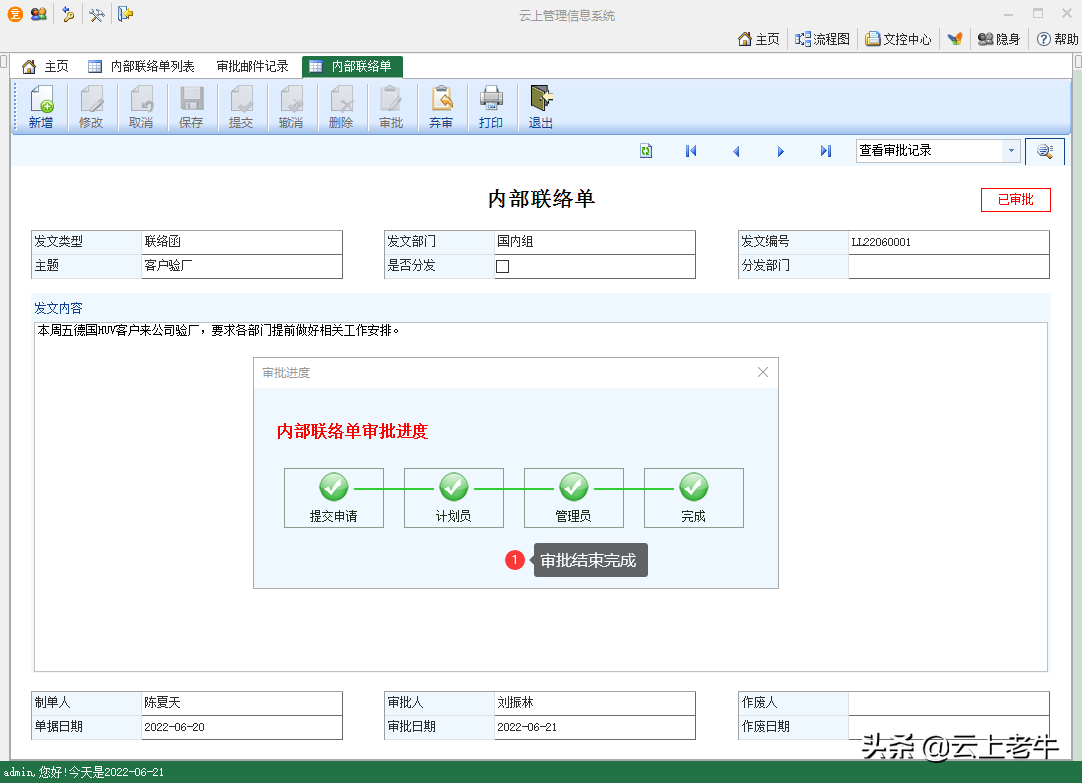This screenshot has width=1082, height=783.
Task: Click the orange app logo icon
Action: (14, 14)
